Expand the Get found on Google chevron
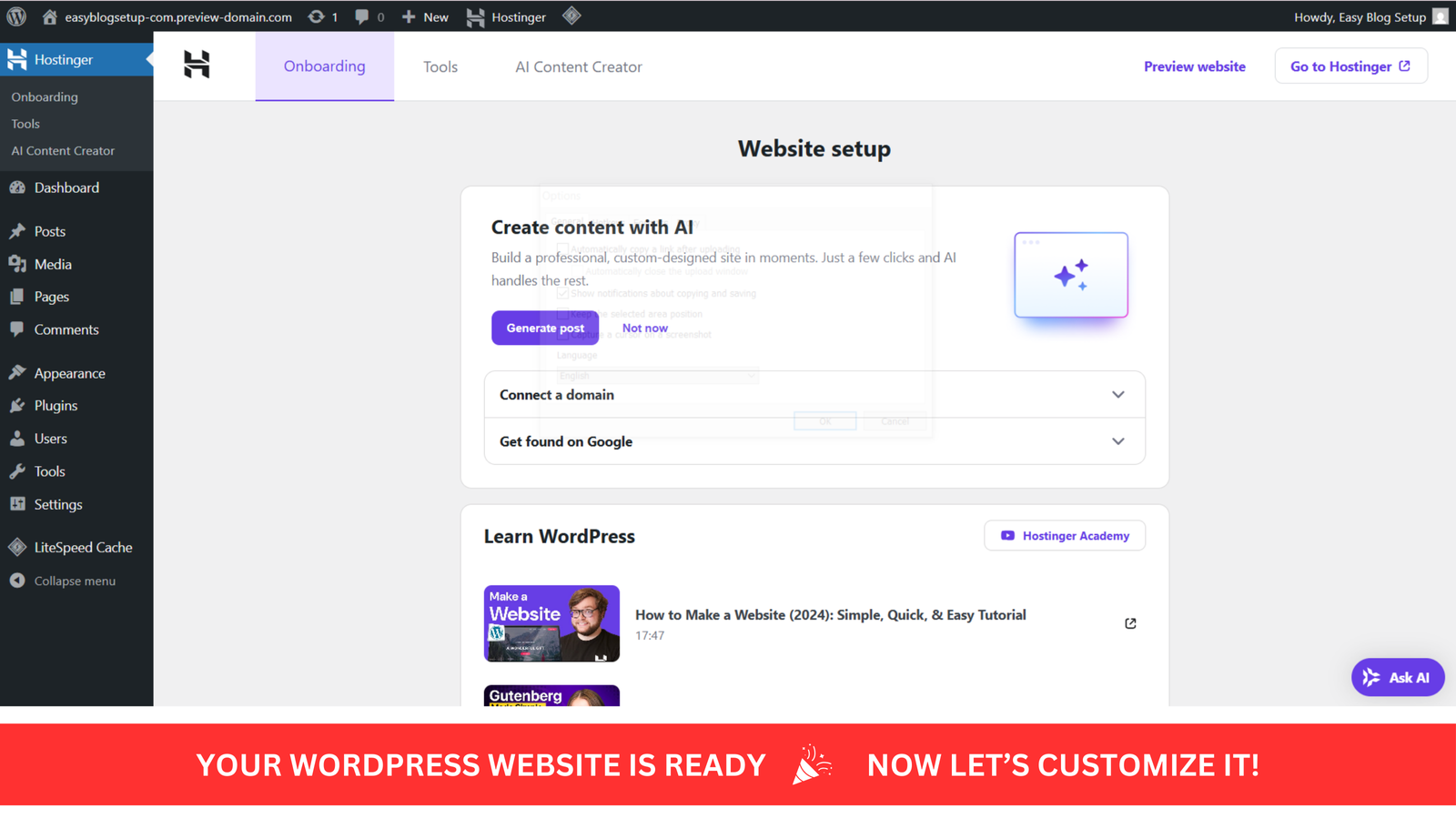Viewport: 1456px width, 819px height. 1118,441
